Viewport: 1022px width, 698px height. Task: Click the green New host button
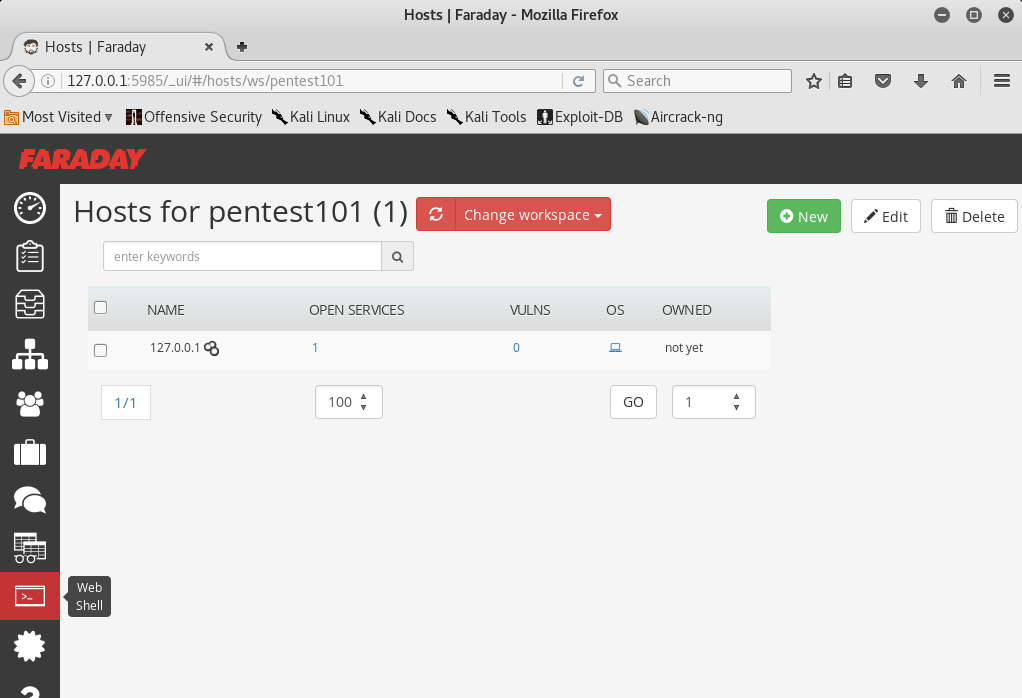pos(804,216)
